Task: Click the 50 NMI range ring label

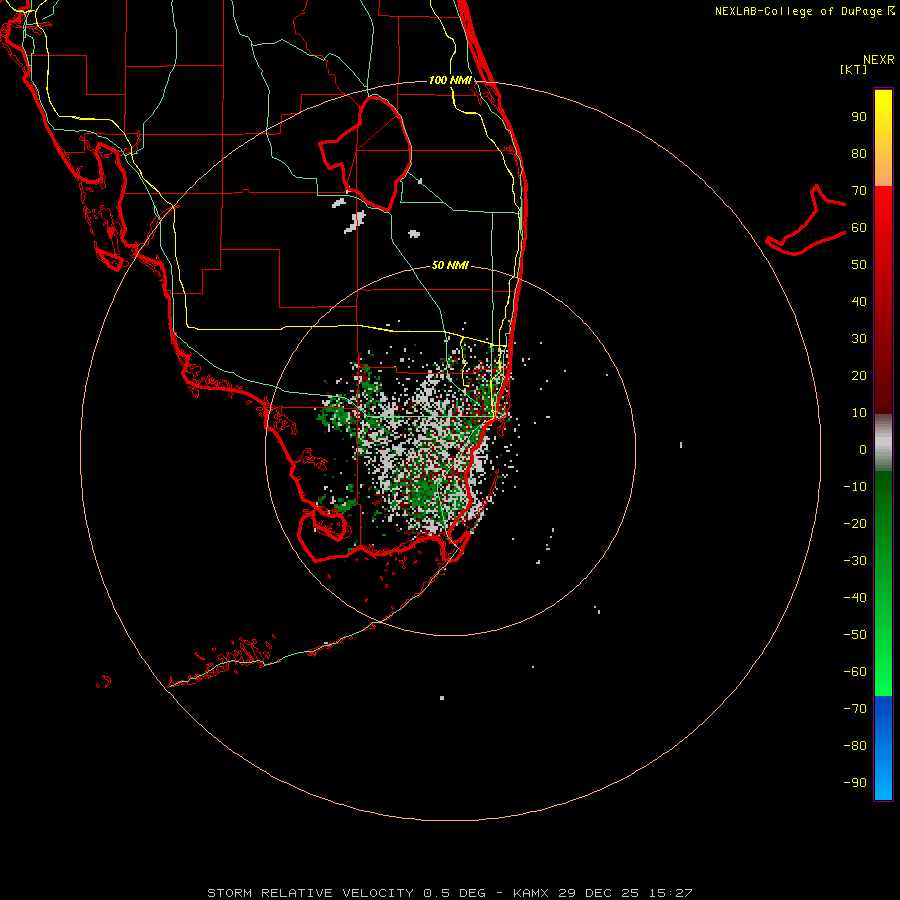Action: (x=450, y=265)
